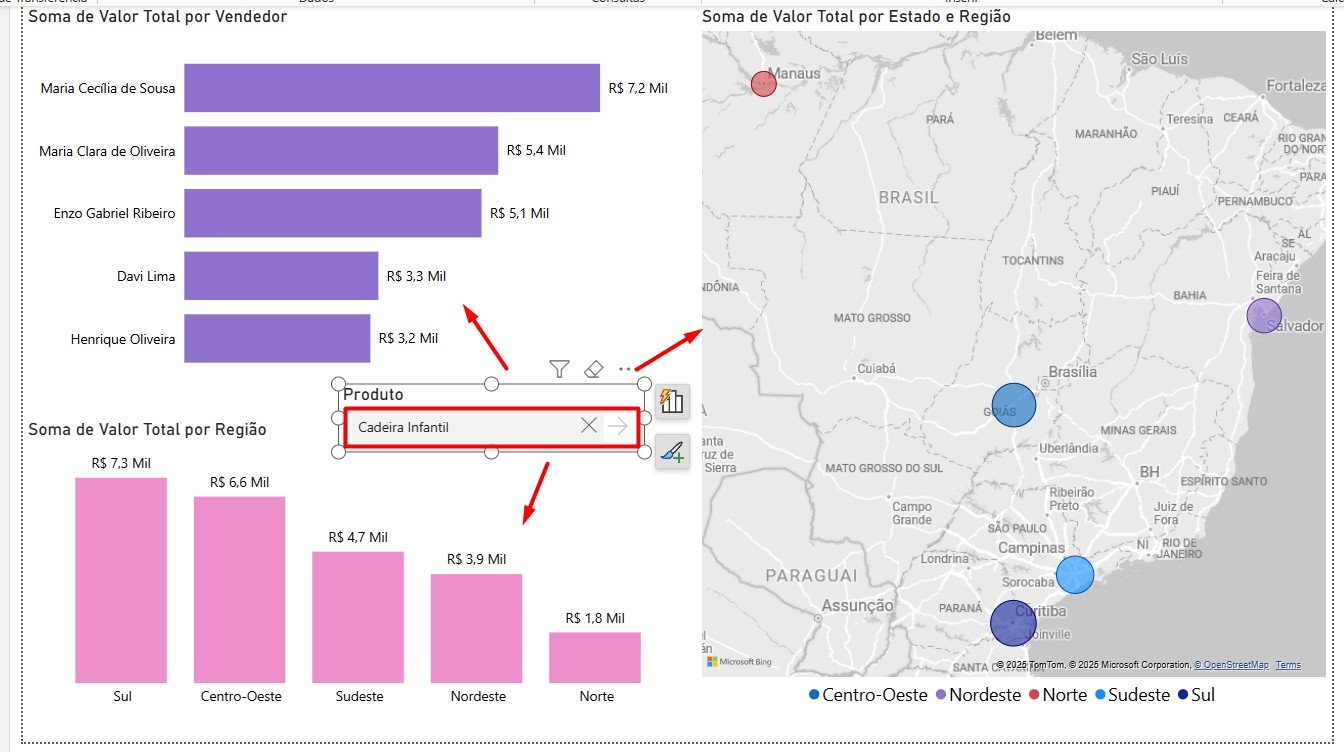Screen dimensions: 1344x752
Task: Click the format paintbrush icon beside slicer
Action: 672,453
